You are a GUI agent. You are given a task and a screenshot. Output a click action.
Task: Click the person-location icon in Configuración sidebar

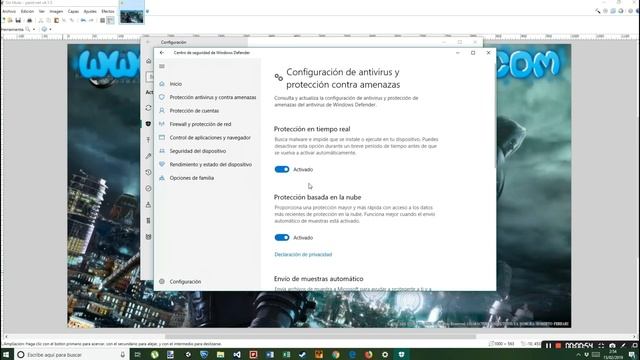point(149,204)
